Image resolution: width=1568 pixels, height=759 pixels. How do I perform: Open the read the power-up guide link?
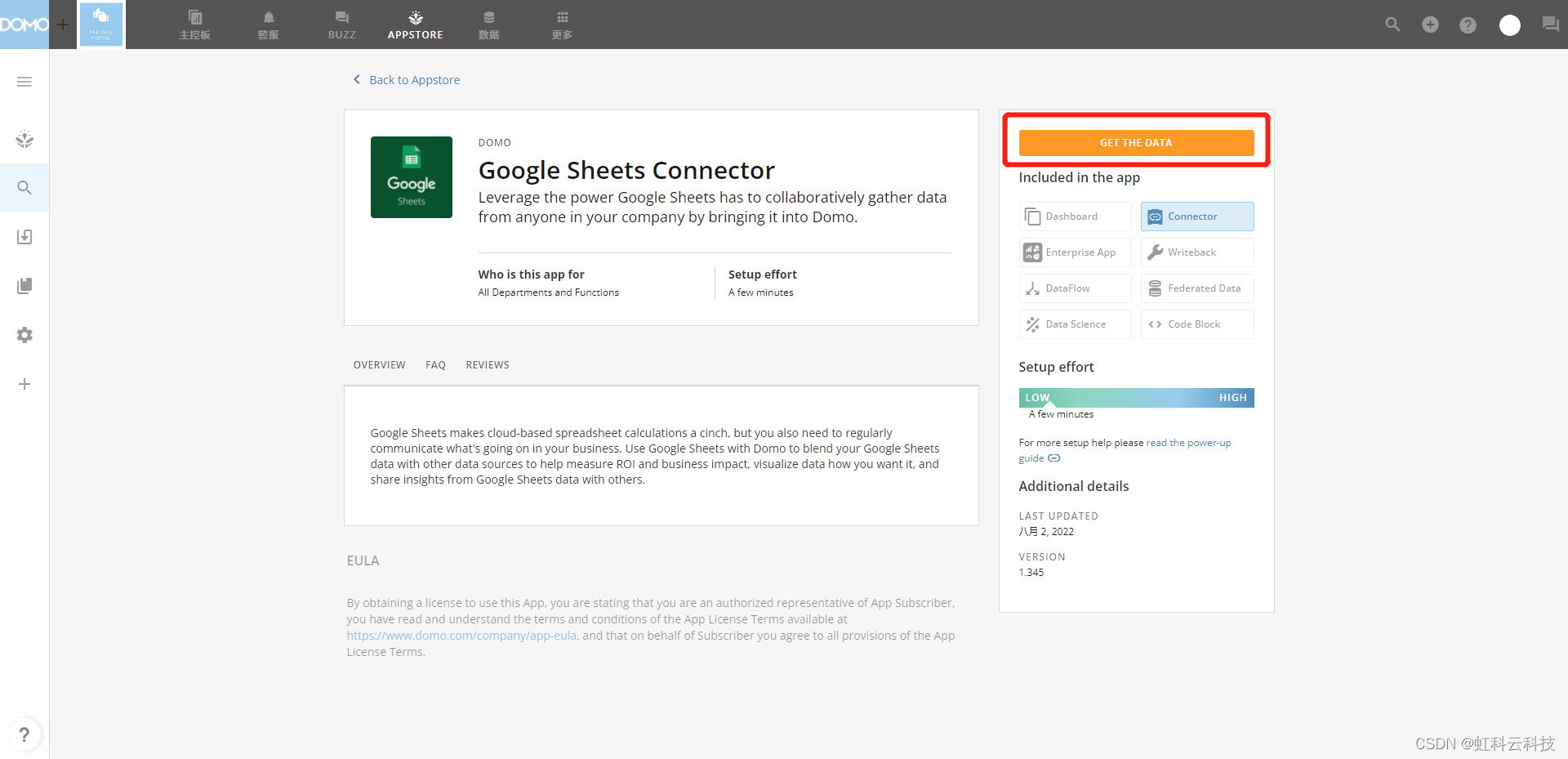click(1188, 443)
